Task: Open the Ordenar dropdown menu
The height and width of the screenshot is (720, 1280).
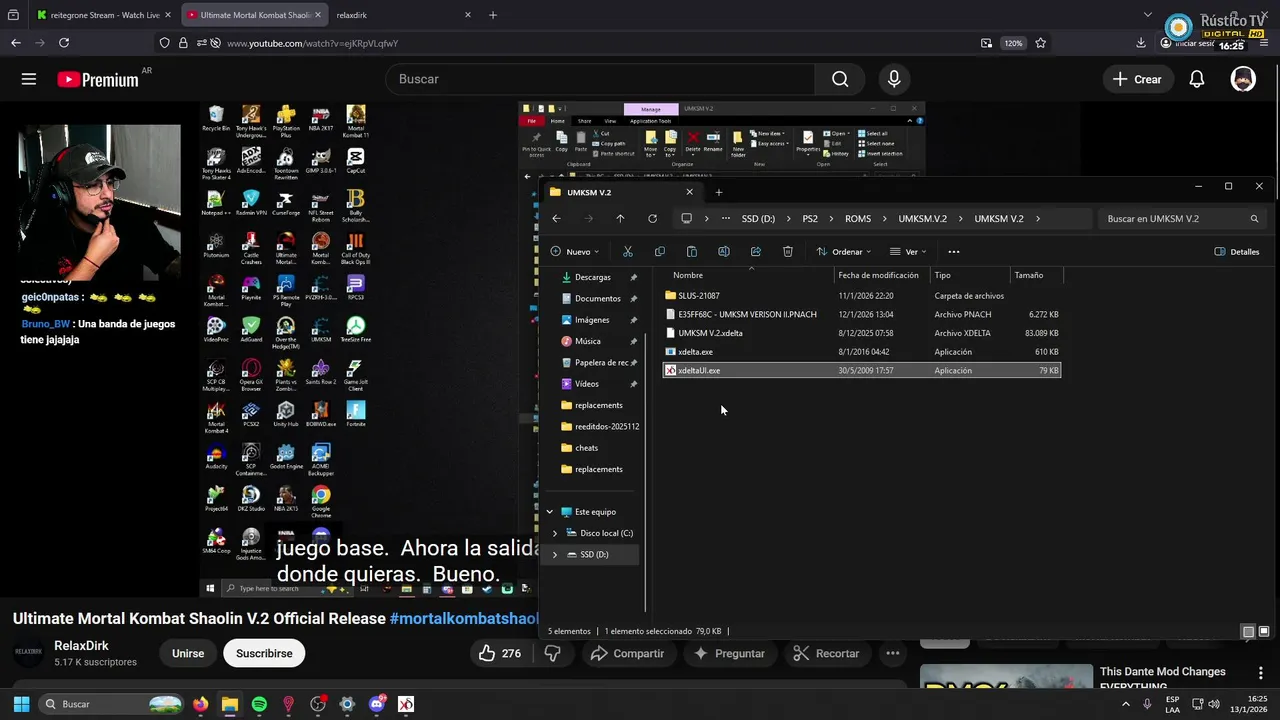Action: click(x=844, y=252)
